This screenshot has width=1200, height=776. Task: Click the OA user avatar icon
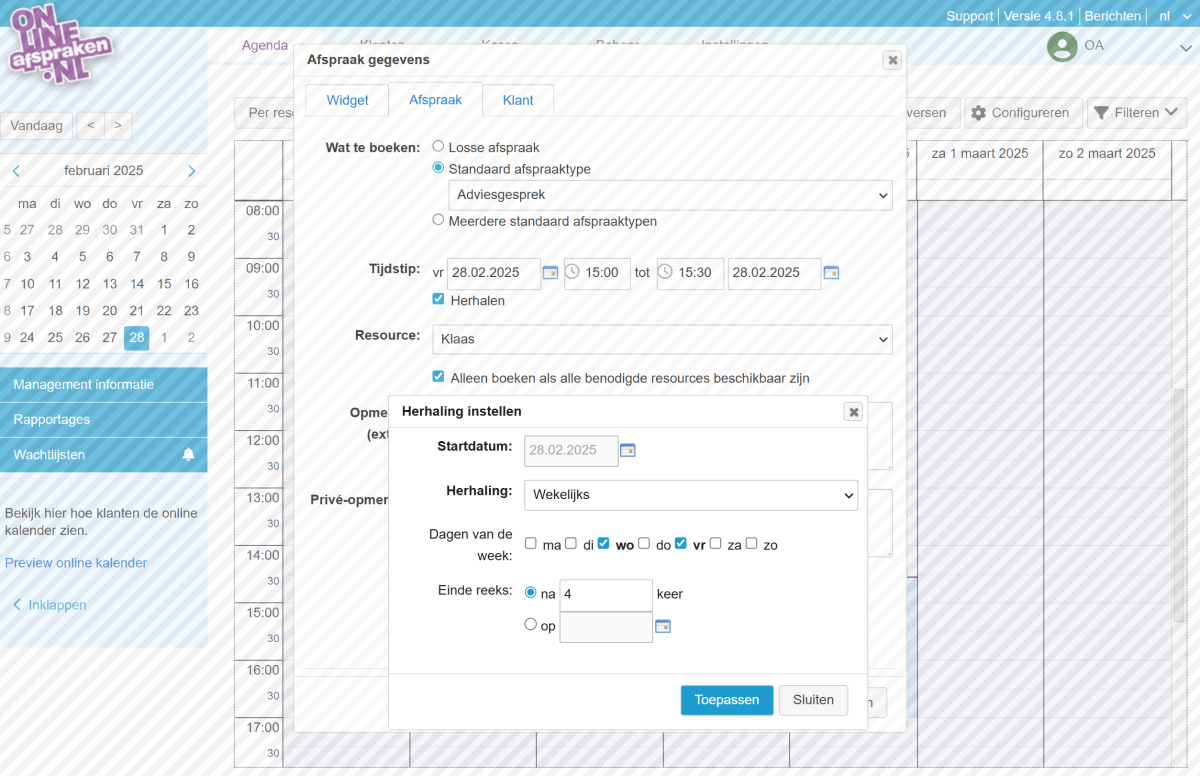tap(1062, 46)
